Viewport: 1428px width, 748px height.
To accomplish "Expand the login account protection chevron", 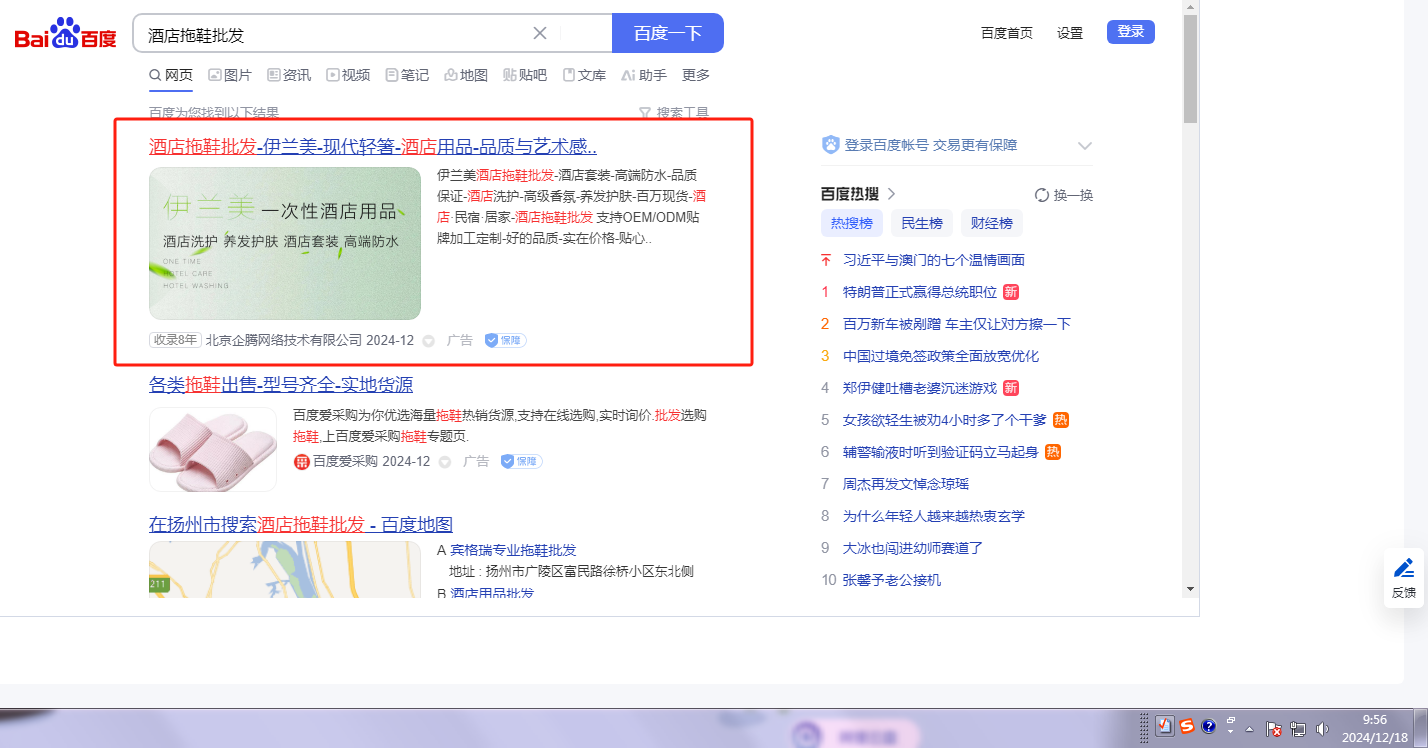I will click(1085, 146).
